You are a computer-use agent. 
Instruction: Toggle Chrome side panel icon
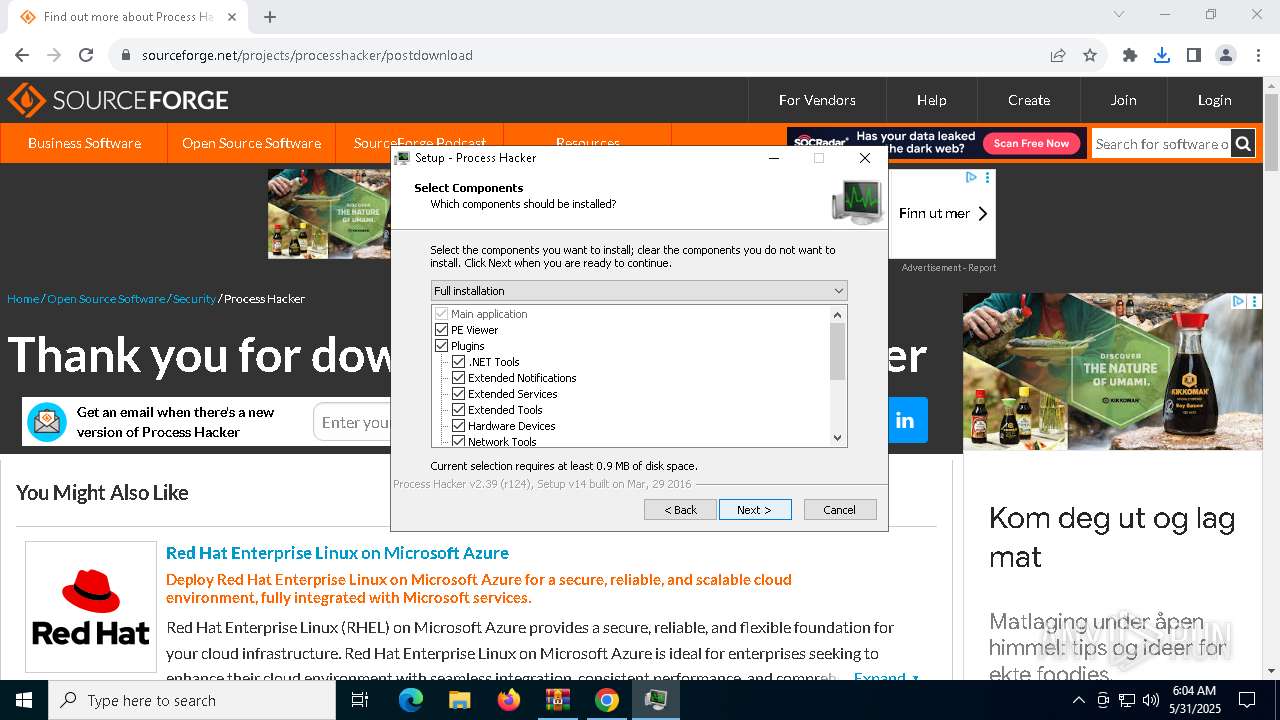pos(1194,55)
